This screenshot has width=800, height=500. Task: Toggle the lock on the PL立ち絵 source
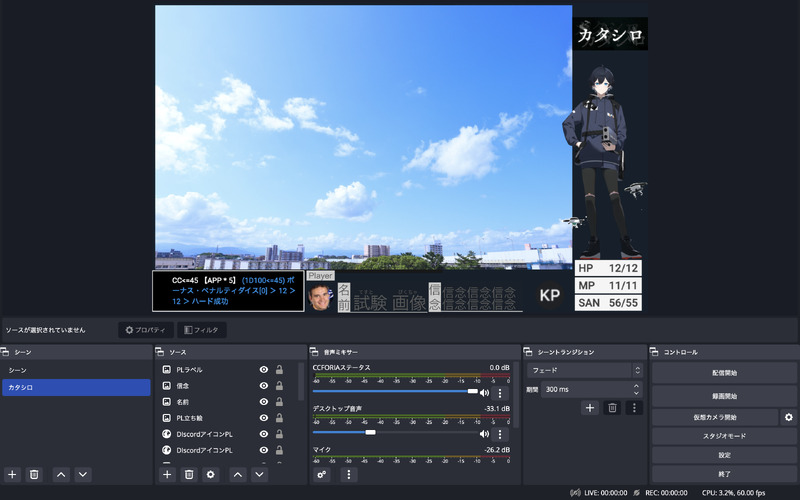[x=279, y=418]
